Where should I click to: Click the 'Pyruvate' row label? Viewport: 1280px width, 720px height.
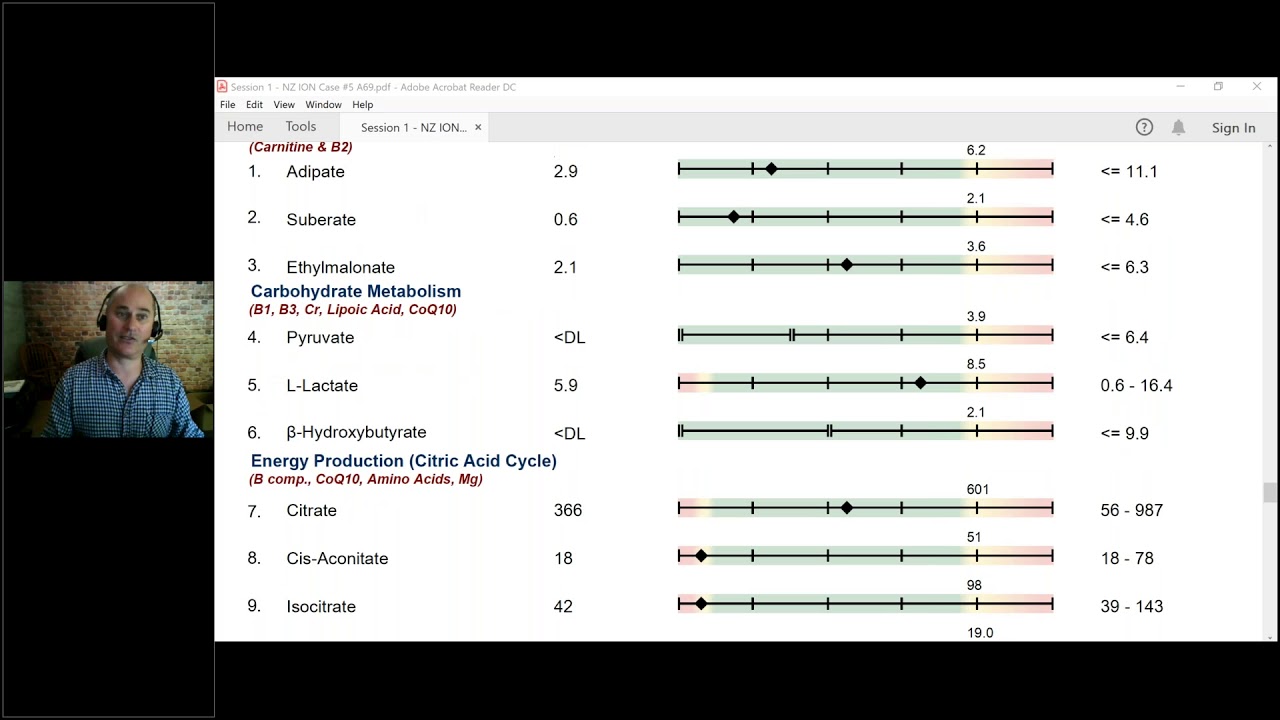coord(320,338)
